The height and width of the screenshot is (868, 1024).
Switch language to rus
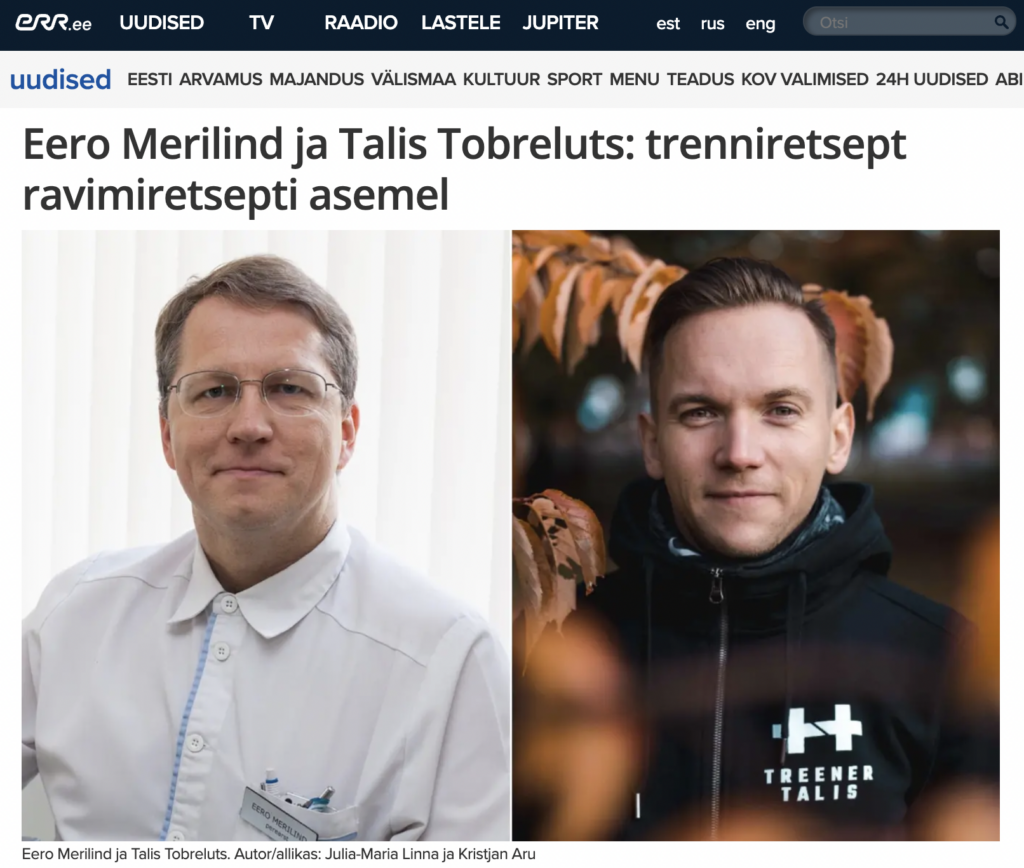point(712,24)
